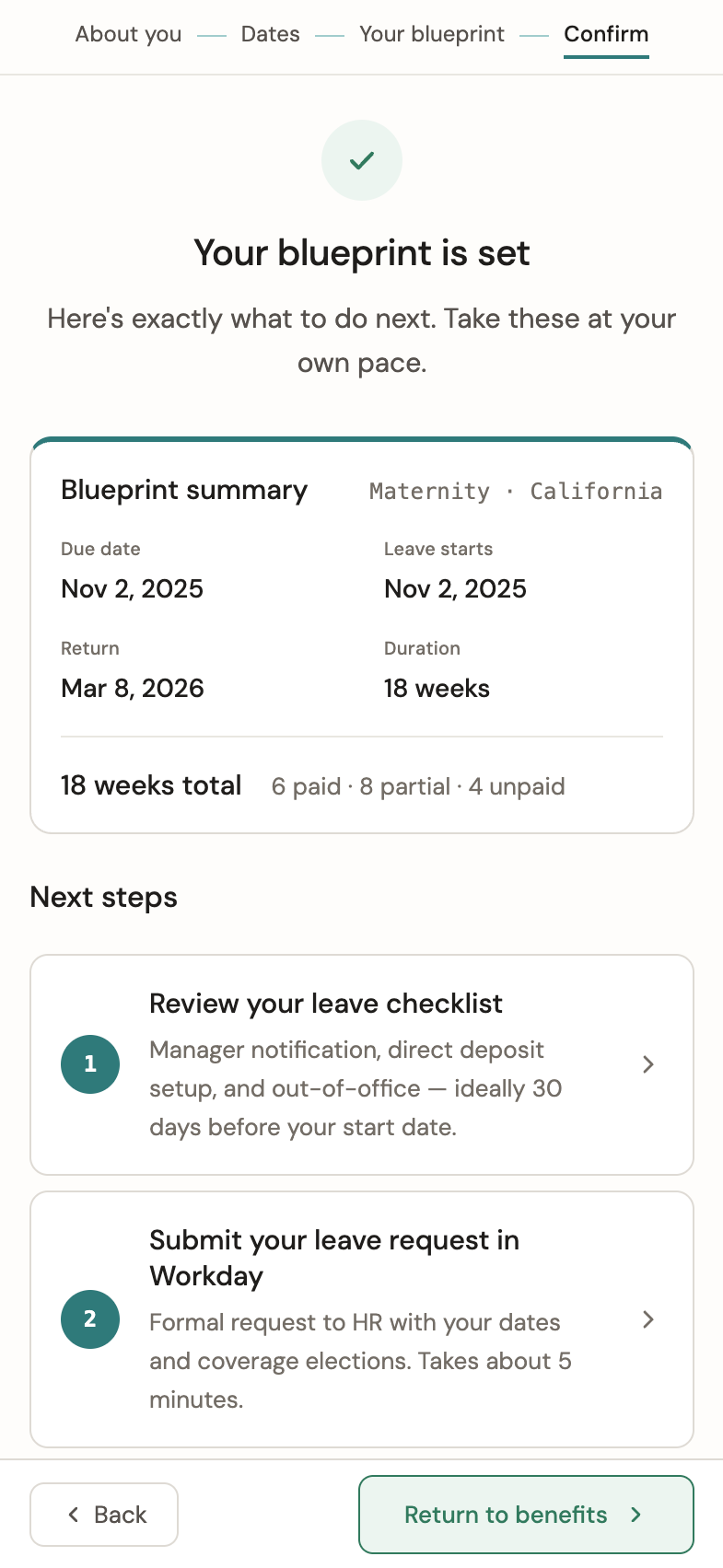723x1568 pixels.
Task: Click the Back button
Action: pyautogui.click(x=103, y=1514)
